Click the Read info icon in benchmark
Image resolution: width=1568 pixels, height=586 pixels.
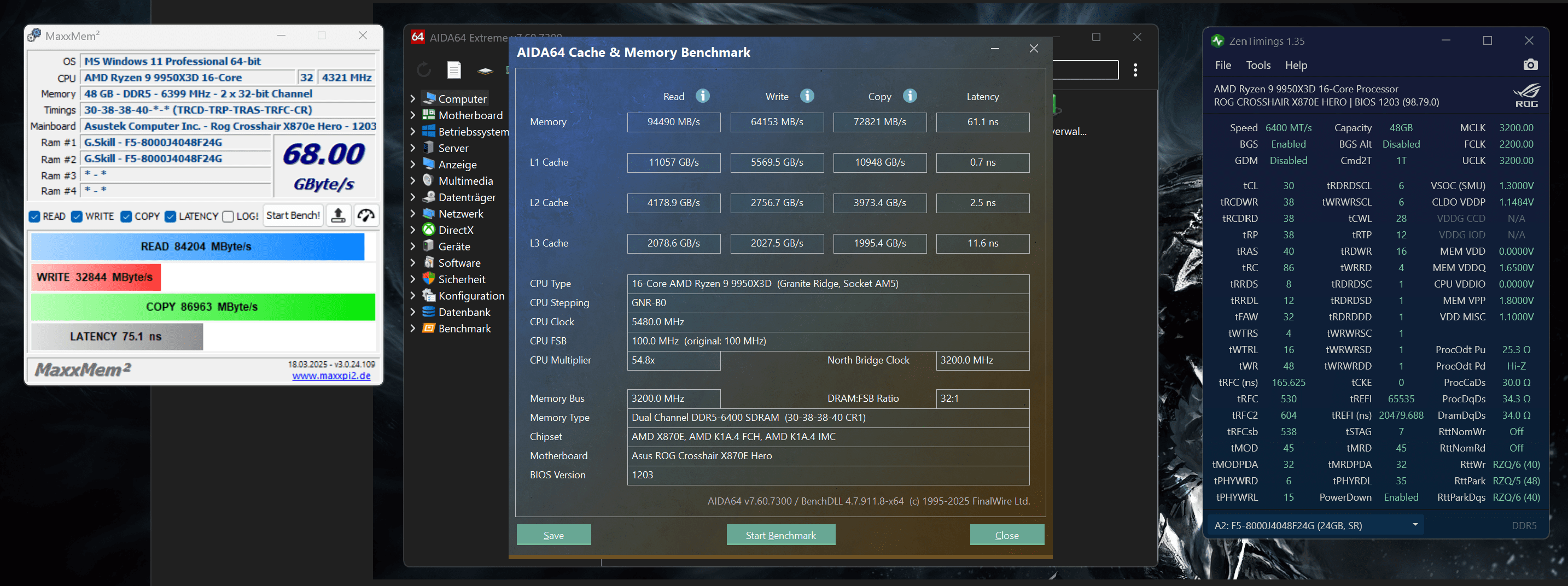point(702,96)
